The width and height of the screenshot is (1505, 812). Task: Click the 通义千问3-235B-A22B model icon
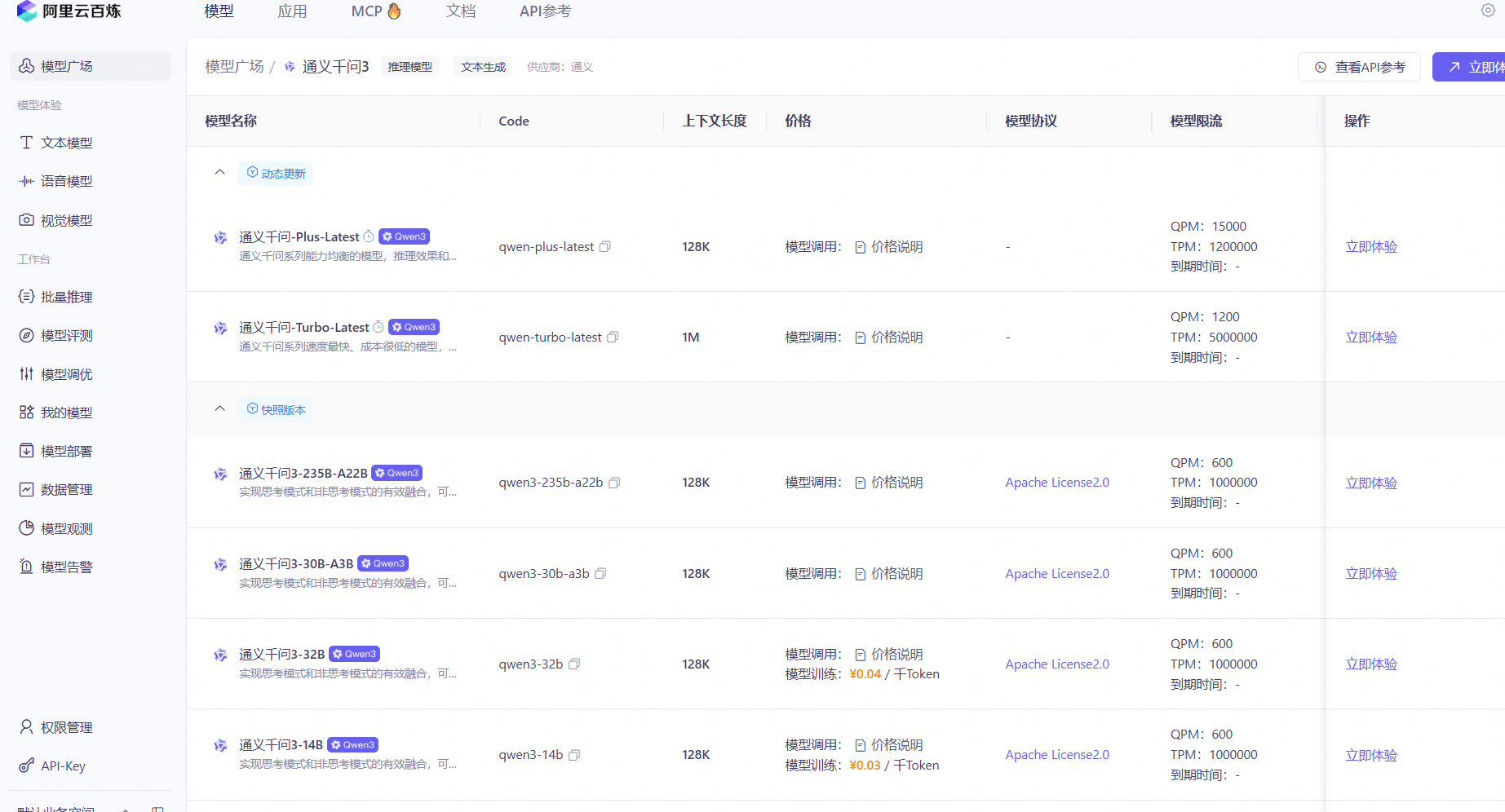[x=220, y=474]
